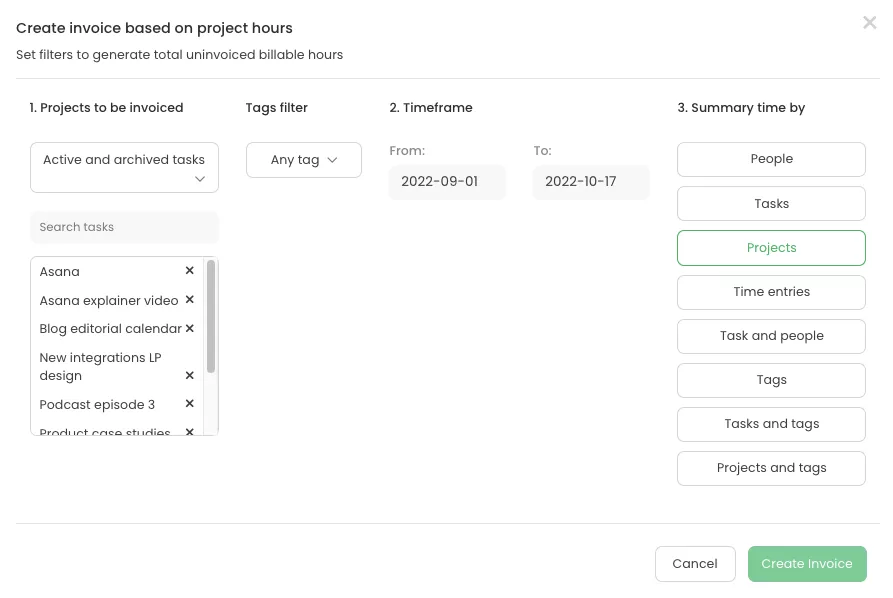Remove Asana from the task list
Screen dimensions: 893x598
[x=189, y=271]
